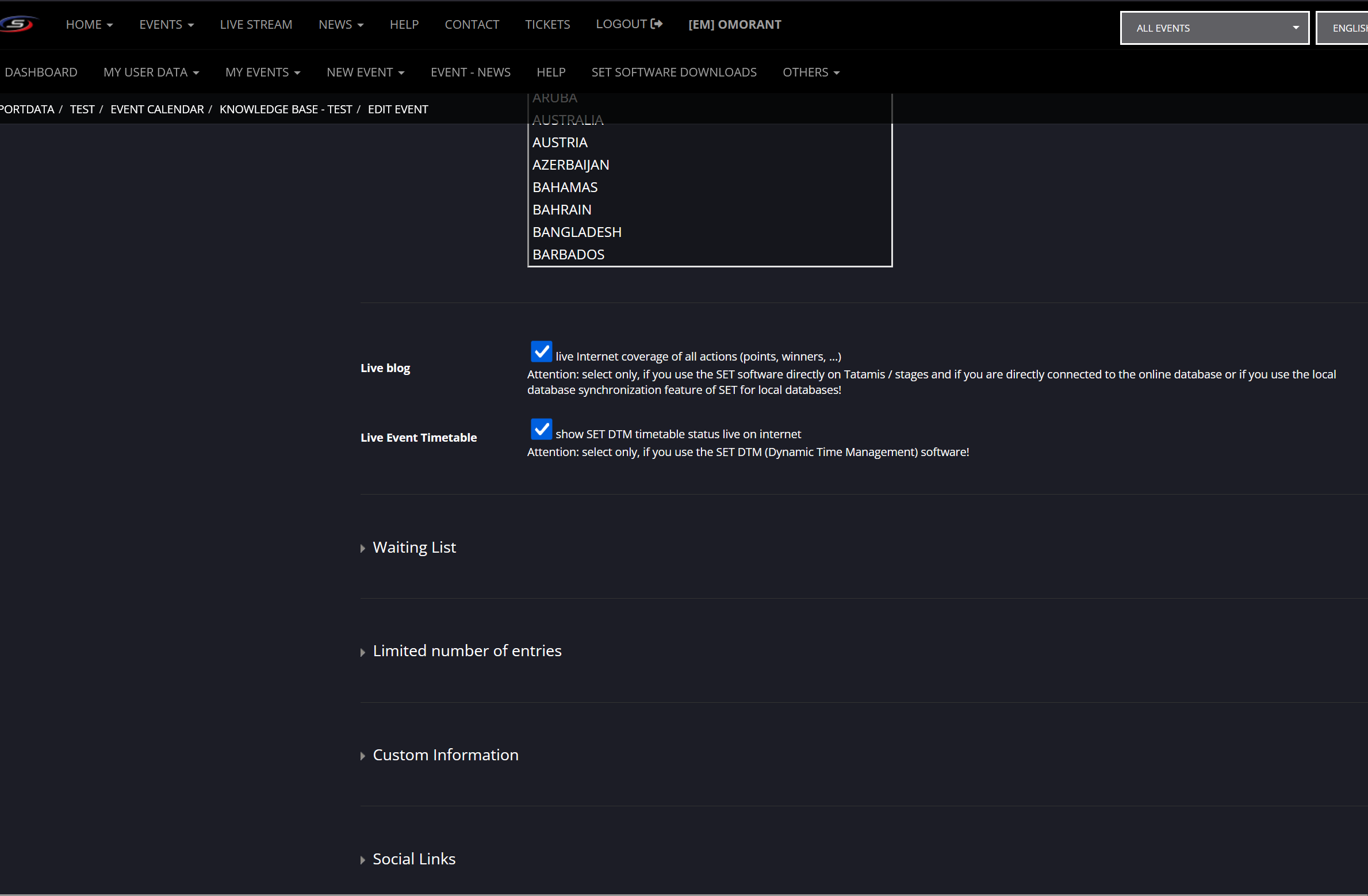Go to Live Stream page

[256, 25]
